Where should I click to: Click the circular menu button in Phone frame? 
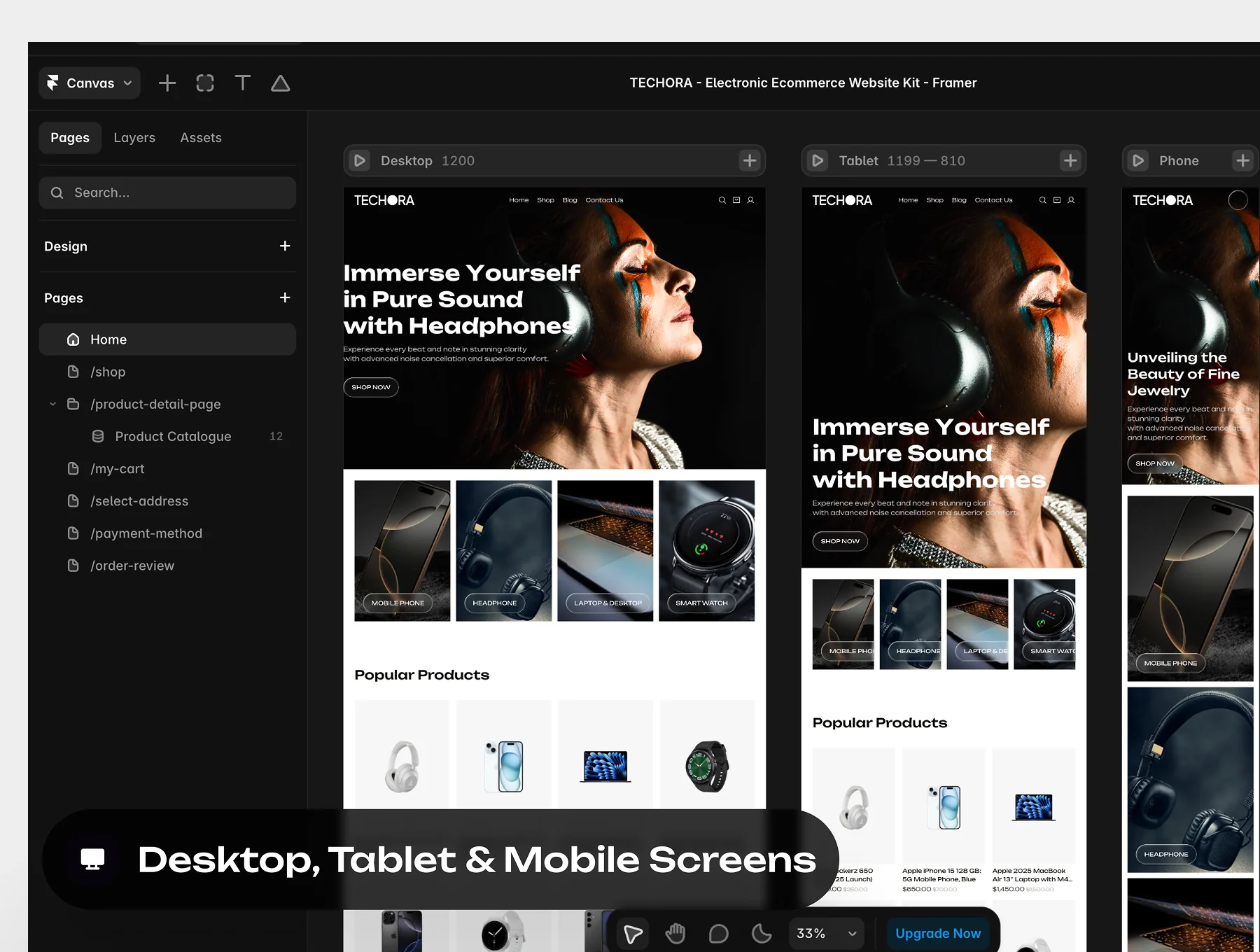[1238, 200]
